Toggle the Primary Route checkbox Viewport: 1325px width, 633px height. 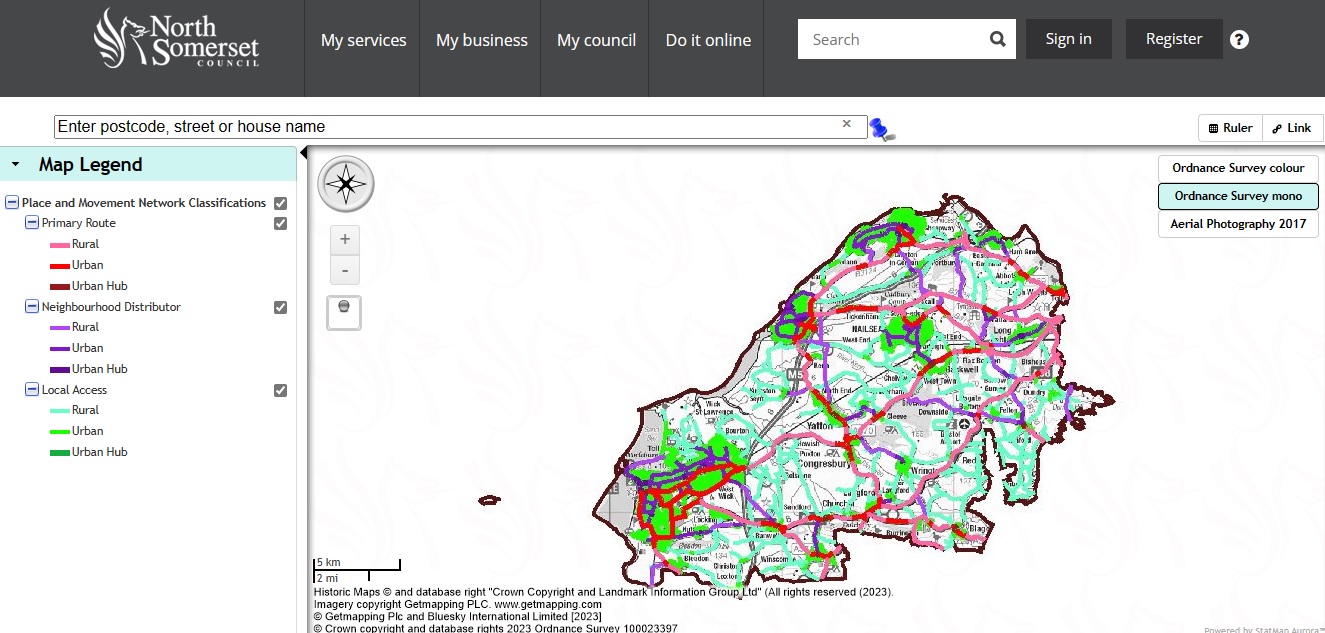[281, 224]
